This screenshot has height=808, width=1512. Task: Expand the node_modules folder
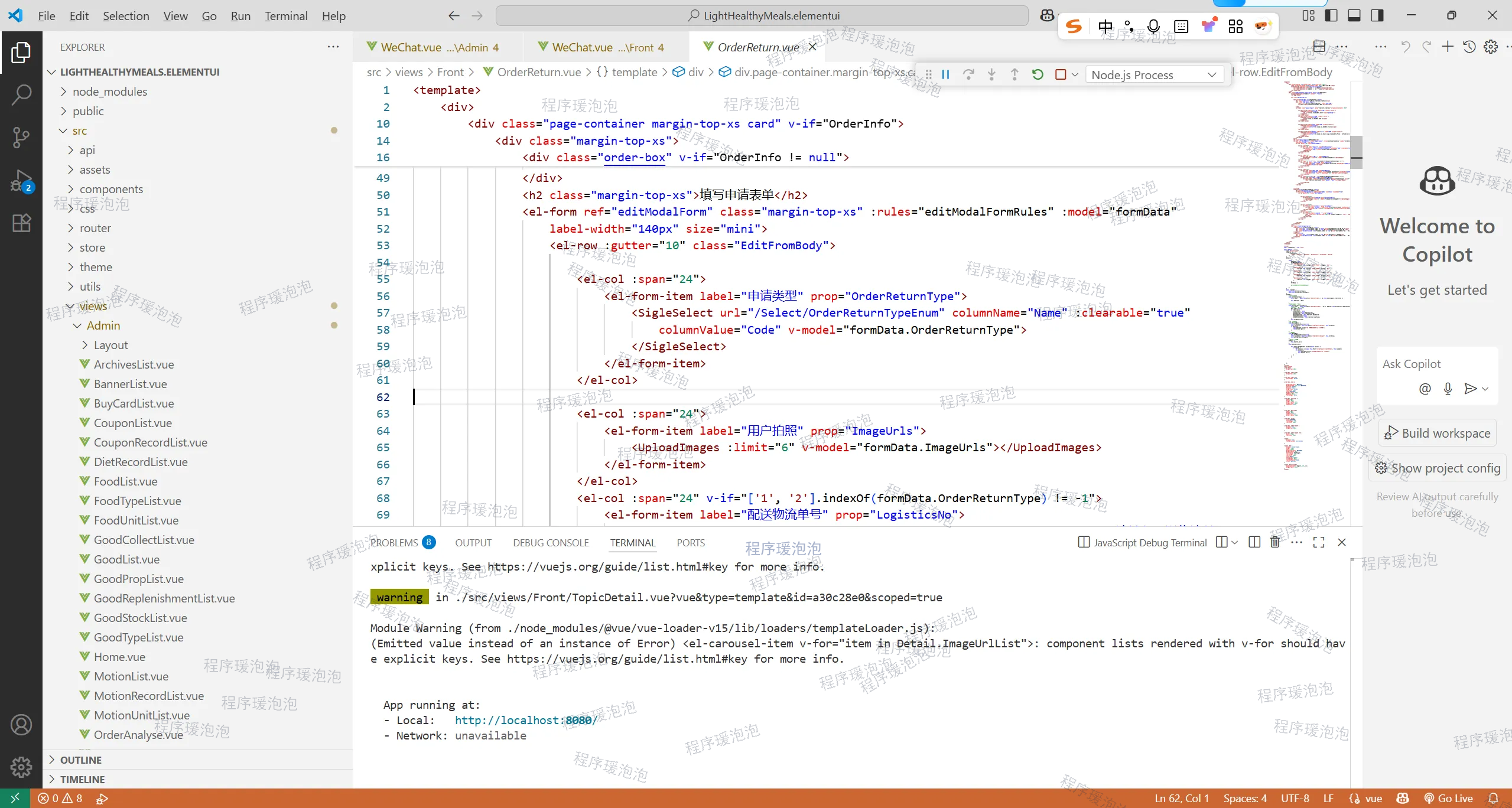point(109,92)
